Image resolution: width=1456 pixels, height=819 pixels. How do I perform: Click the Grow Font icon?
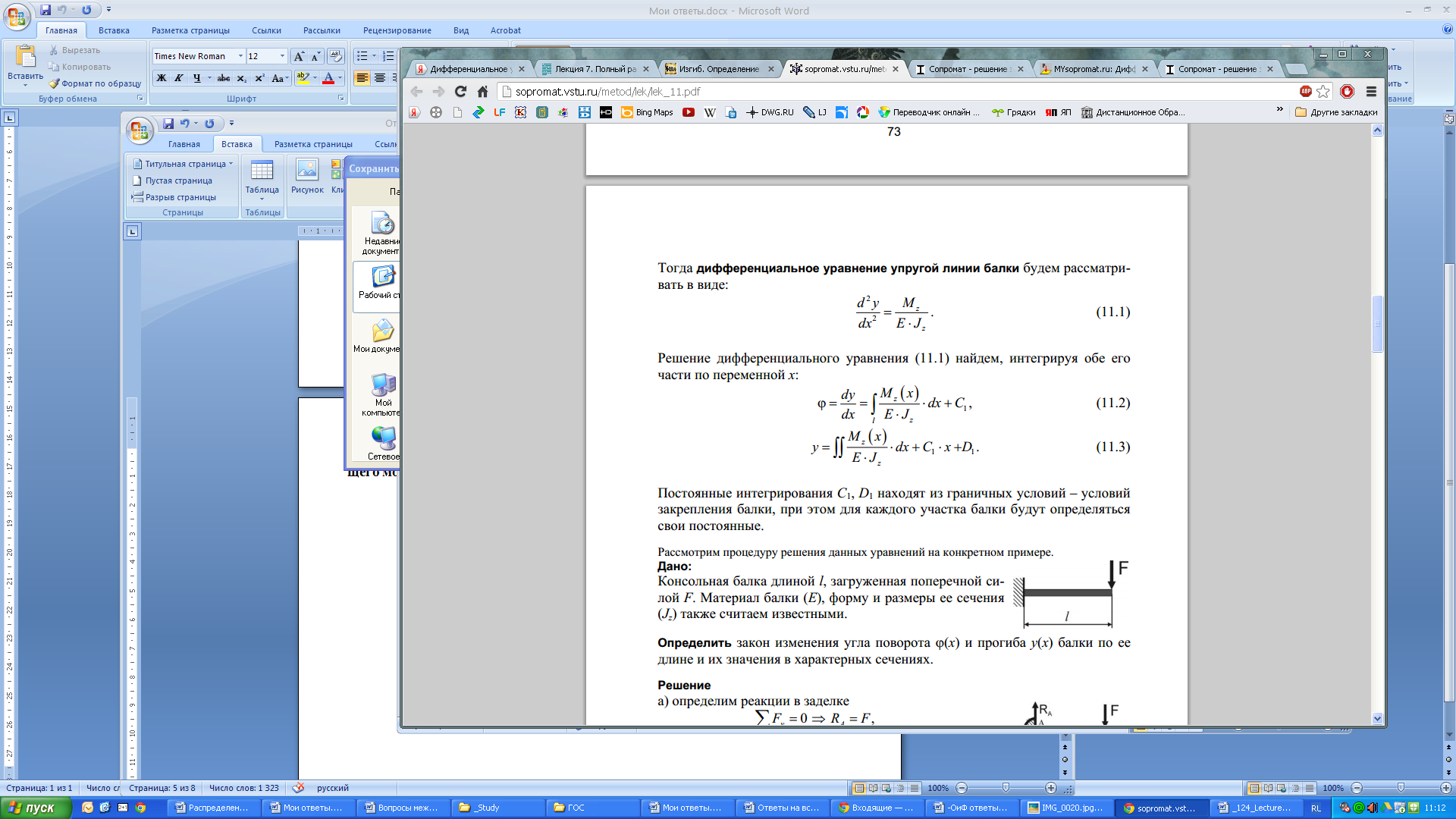coord(299,56)
